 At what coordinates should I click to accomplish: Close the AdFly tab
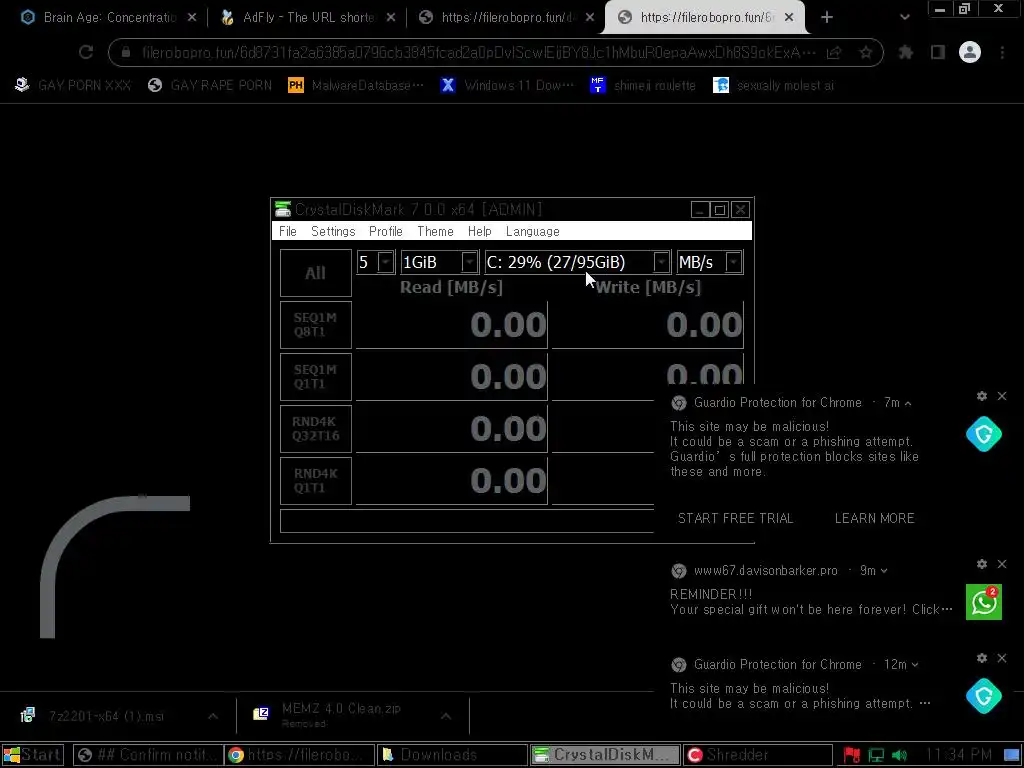(391, 18)
